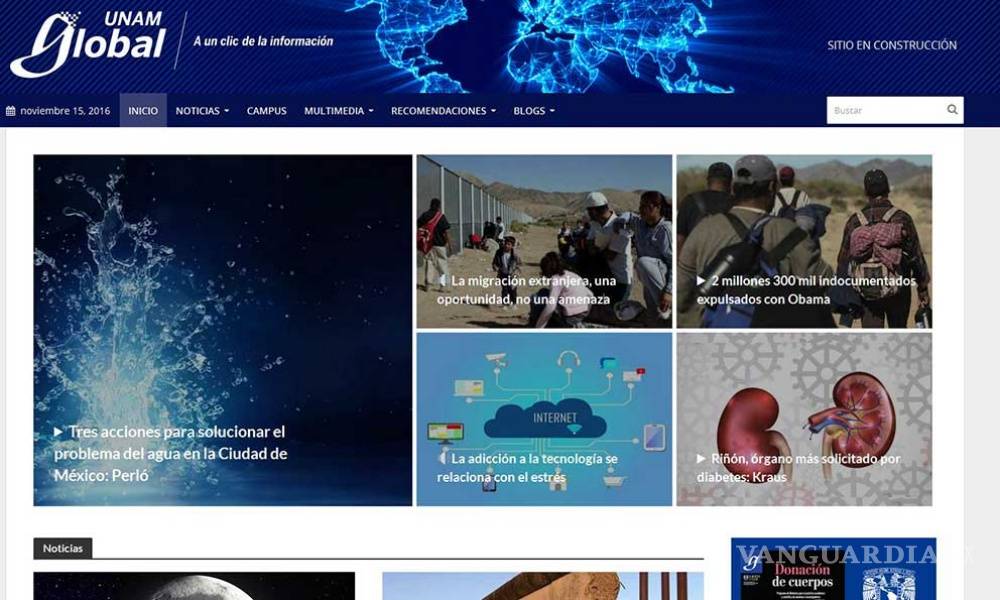Open adicción a la tecnología article
Screen dimensions: 1000x600
click(x=527, y=467)
